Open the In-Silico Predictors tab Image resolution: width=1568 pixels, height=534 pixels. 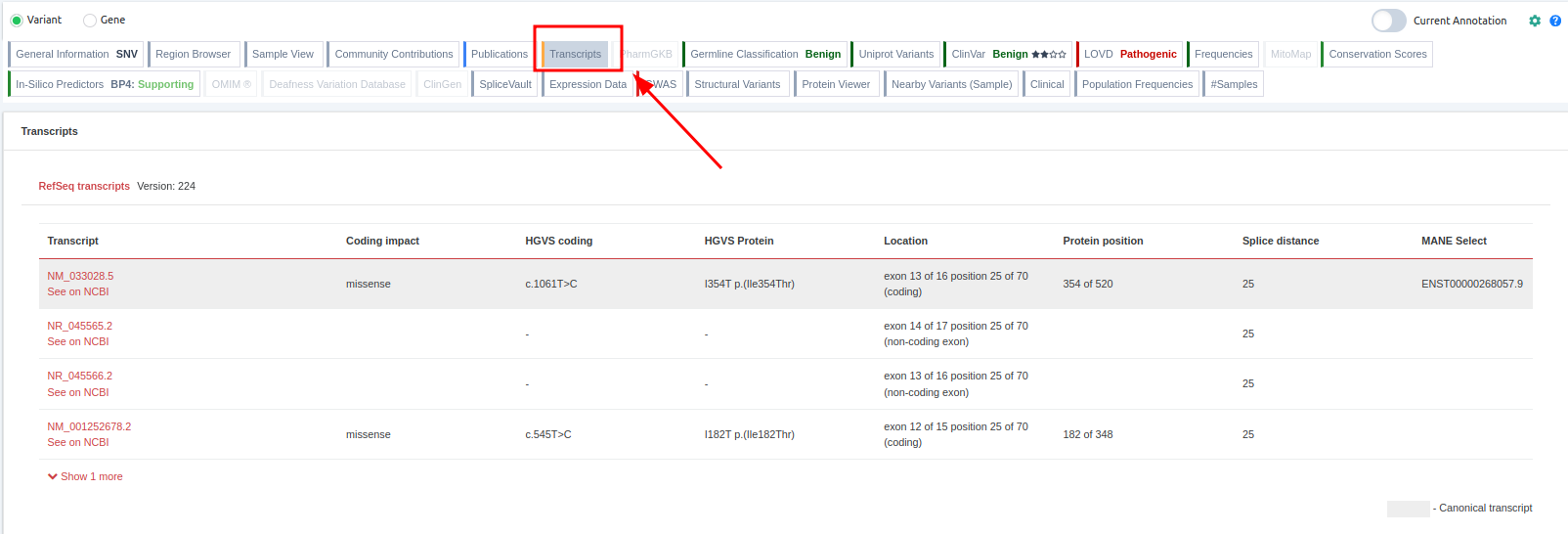[104, 85]
